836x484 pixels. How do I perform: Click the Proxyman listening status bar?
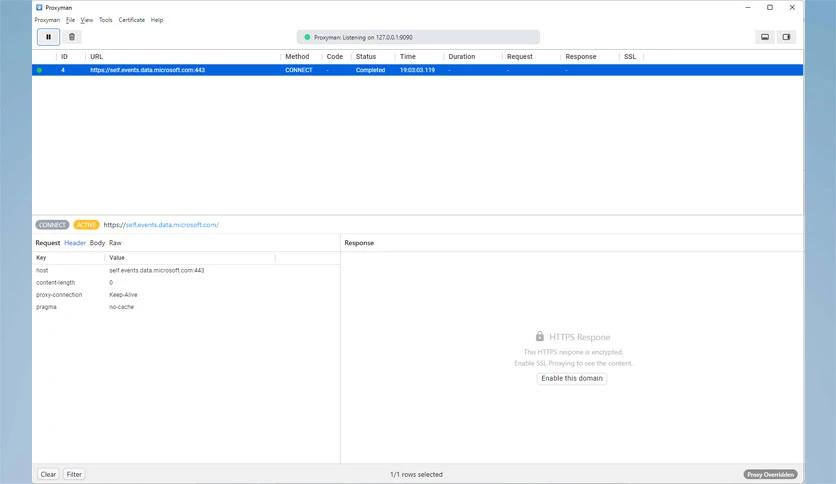[418, 37]
